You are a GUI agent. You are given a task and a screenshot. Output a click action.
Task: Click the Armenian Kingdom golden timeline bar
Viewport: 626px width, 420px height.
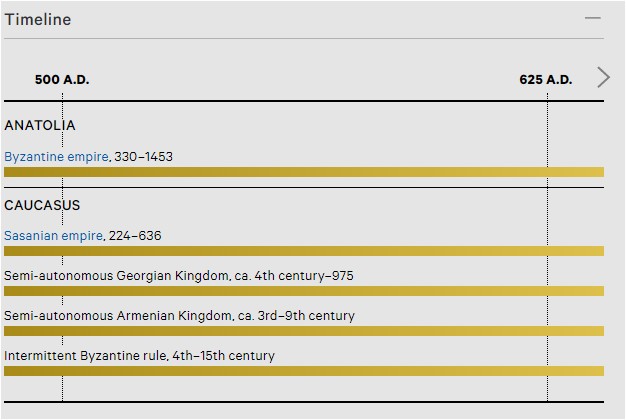coord(304,331)
